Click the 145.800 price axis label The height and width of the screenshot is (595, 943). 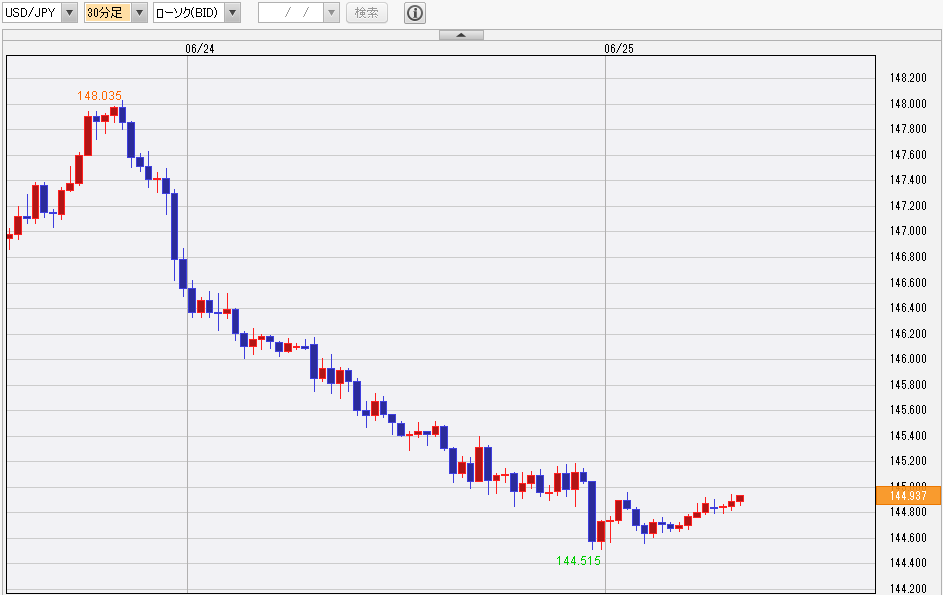click(908, 384)
